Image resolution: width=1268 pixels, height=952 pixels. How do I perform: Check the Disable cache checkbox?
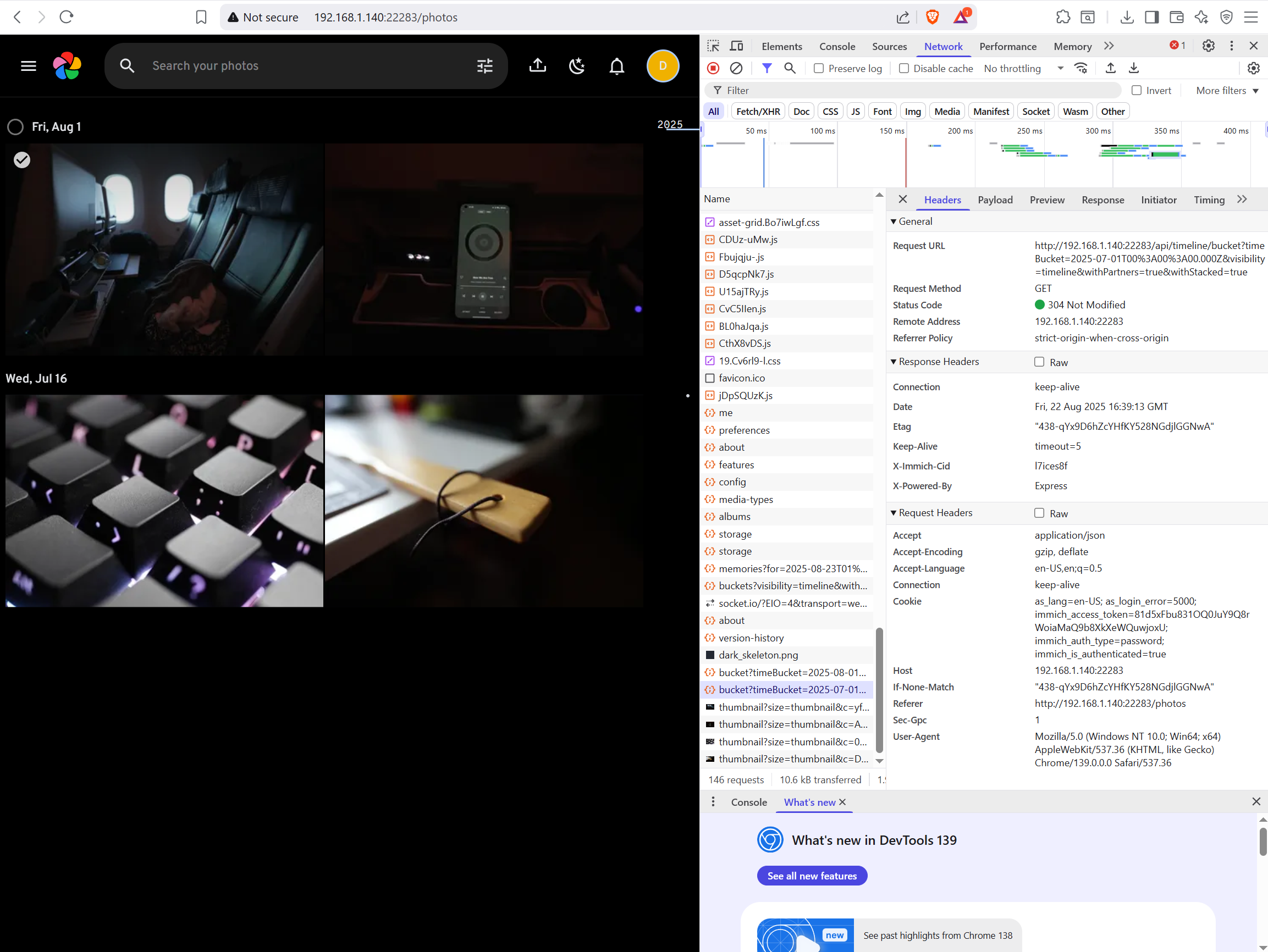point(903,68)
